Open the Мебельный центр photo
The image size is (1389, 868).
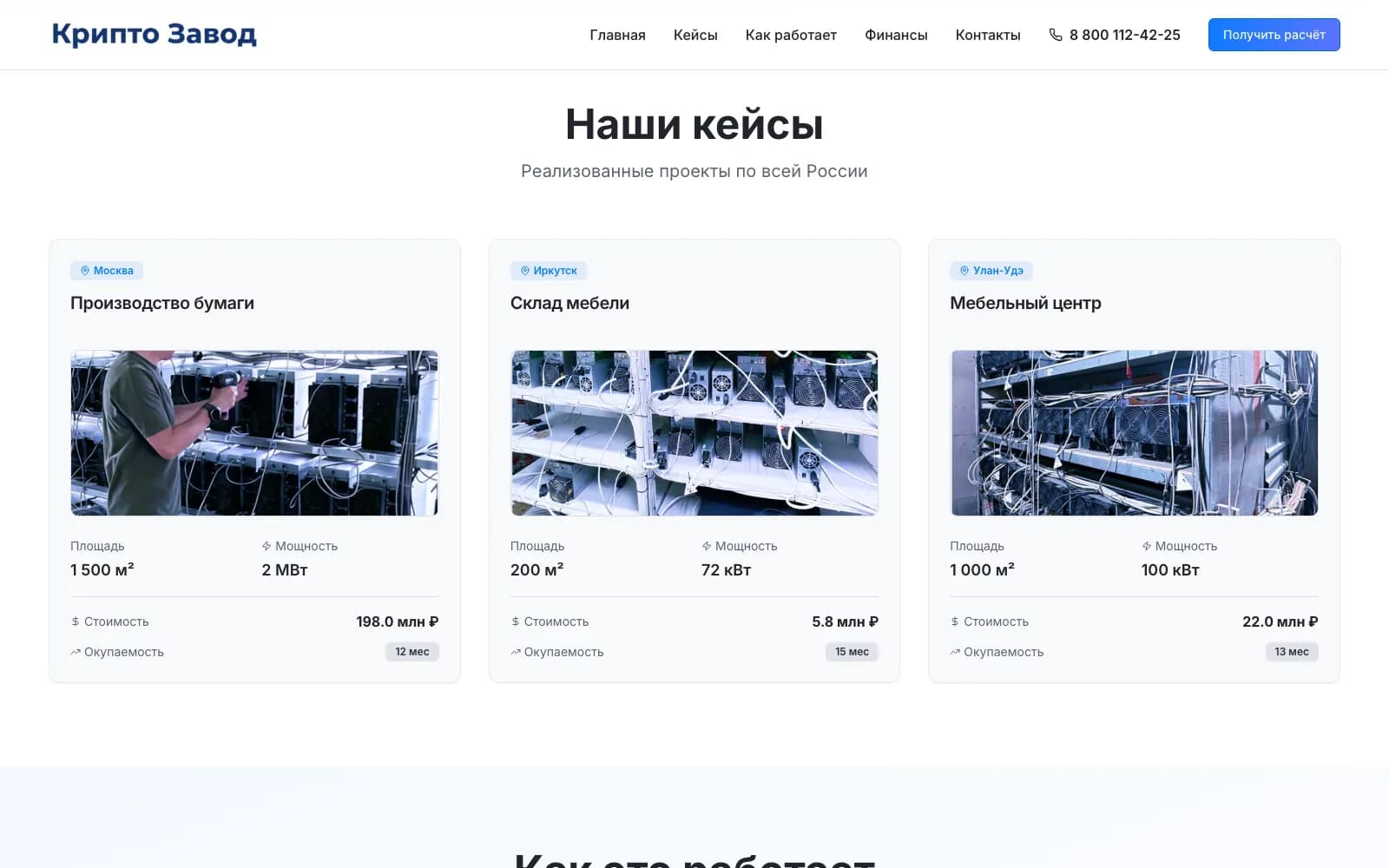click(x=1134, y=433)
